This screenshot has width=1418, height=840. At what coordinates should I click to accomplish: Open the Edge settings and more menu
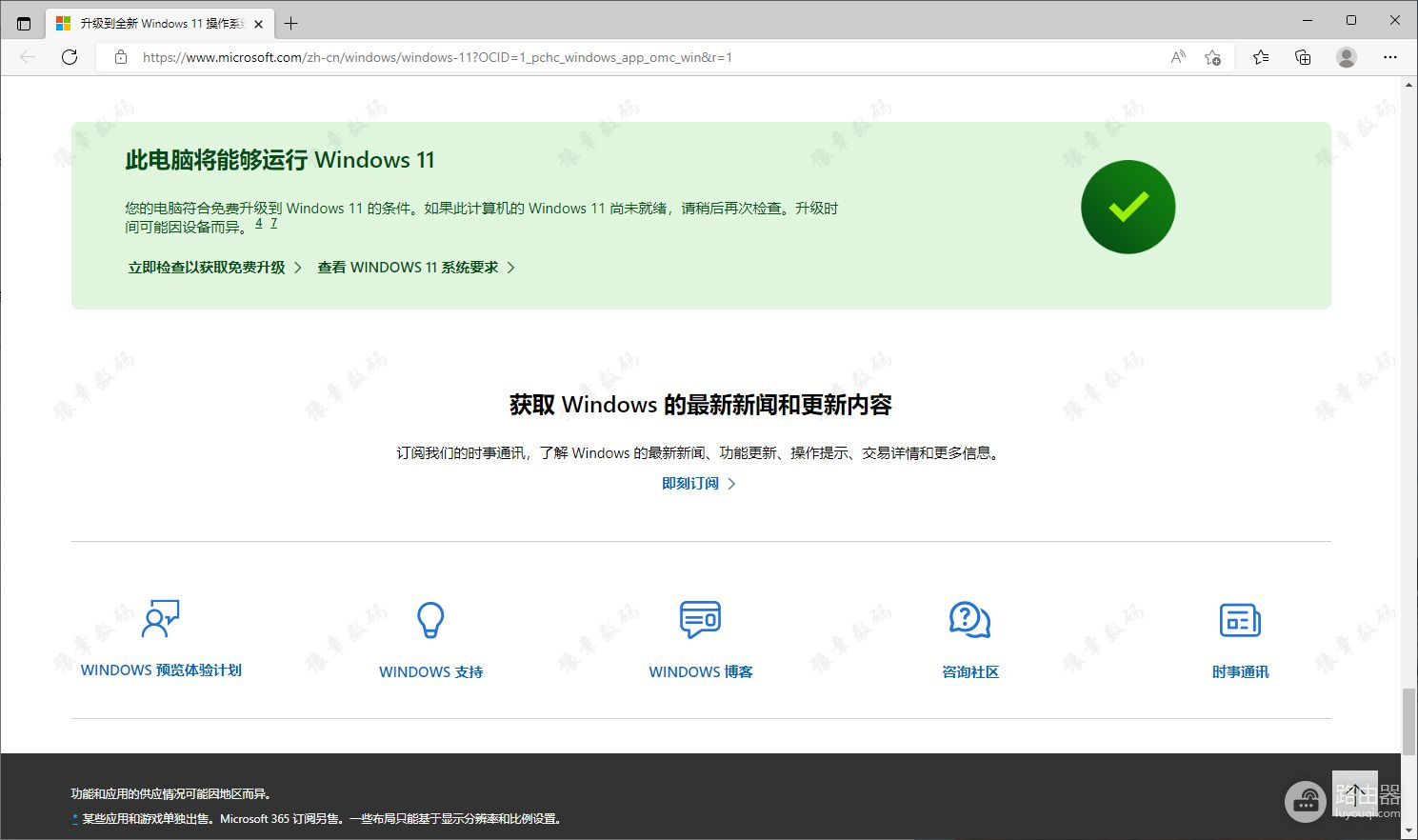[1390, 57]
